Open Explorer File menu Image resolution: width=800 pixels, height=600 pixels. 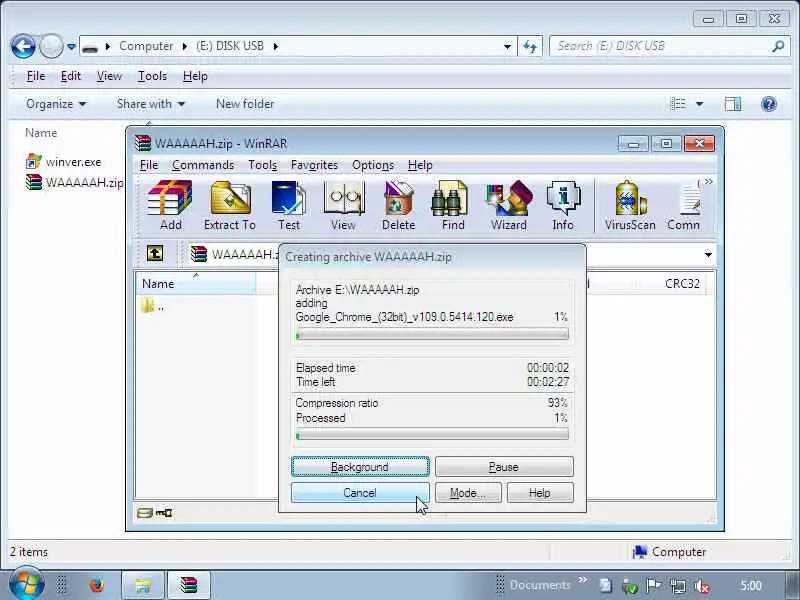pos(36,76)
